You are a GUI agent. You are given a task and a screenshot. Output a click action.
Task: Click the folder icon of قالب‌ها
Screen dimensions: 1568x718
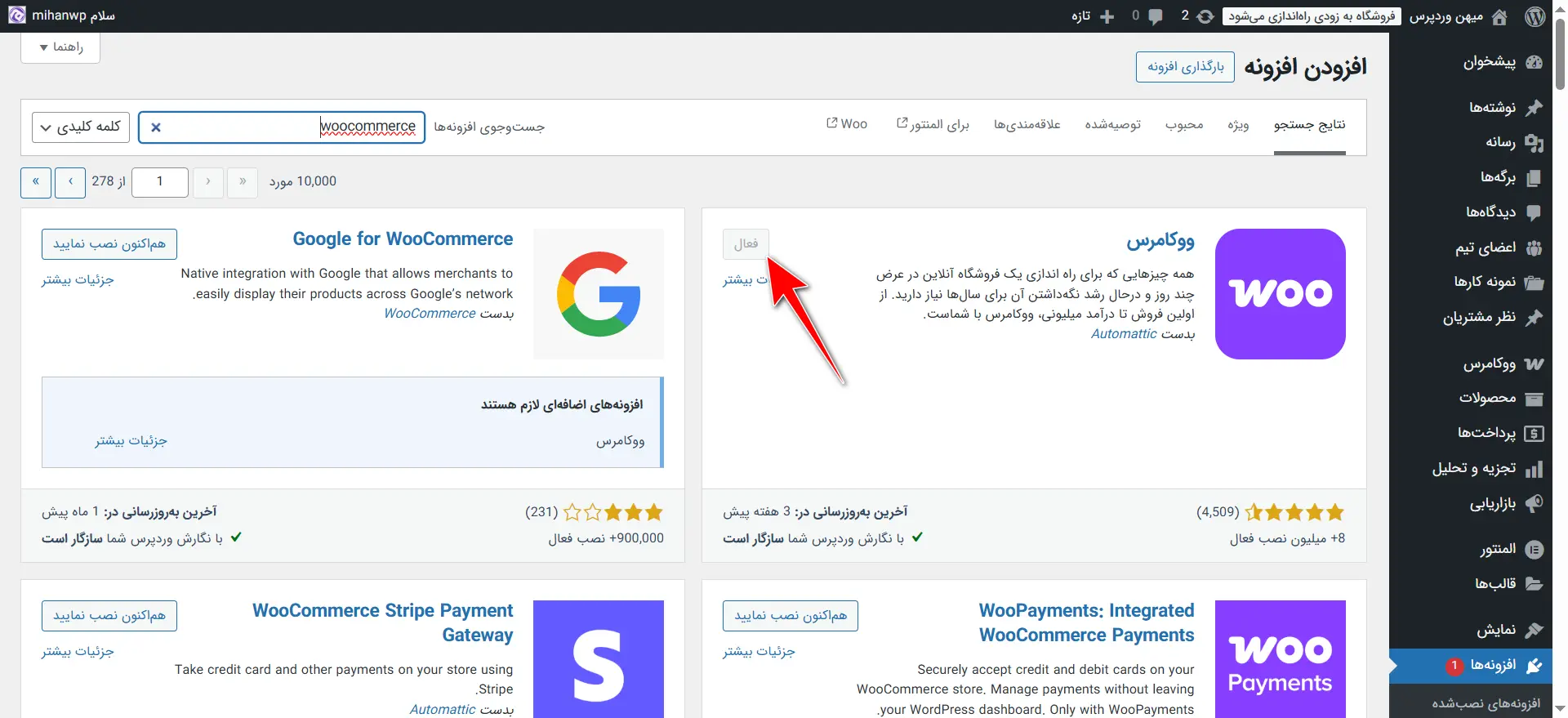coord(1534,584)
